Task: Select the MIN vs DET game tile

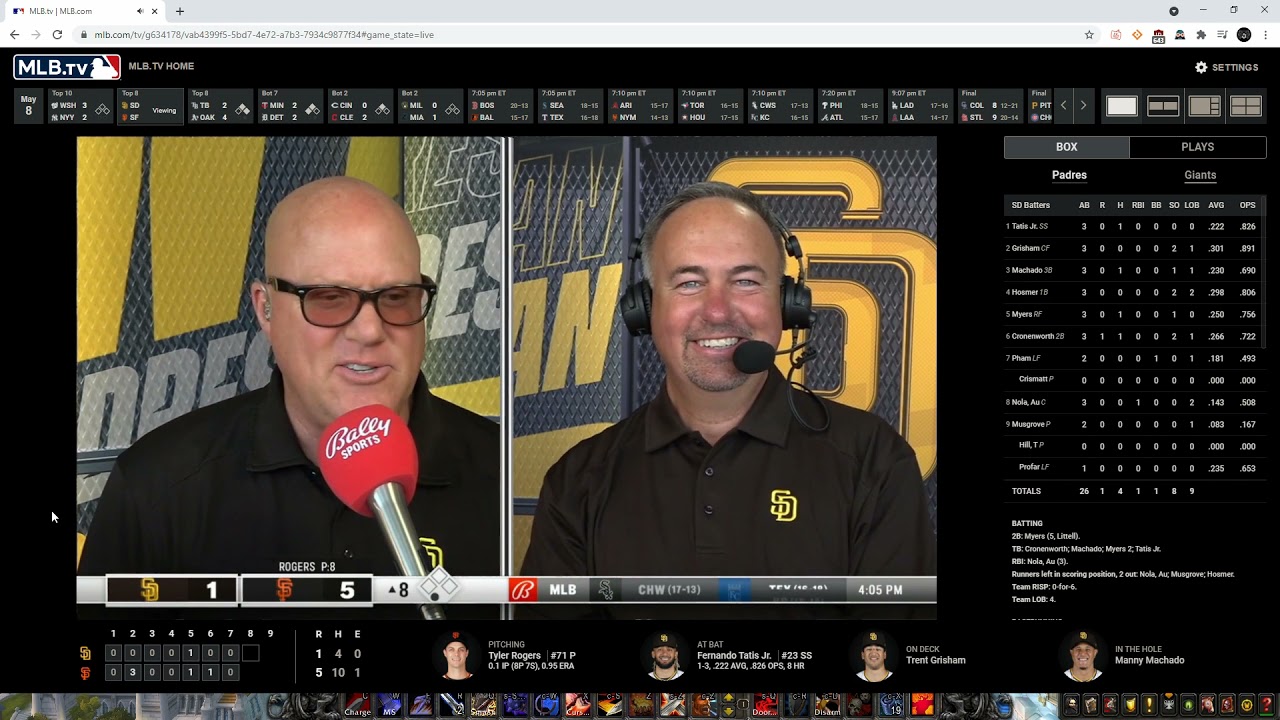Action: pos(291,106)
